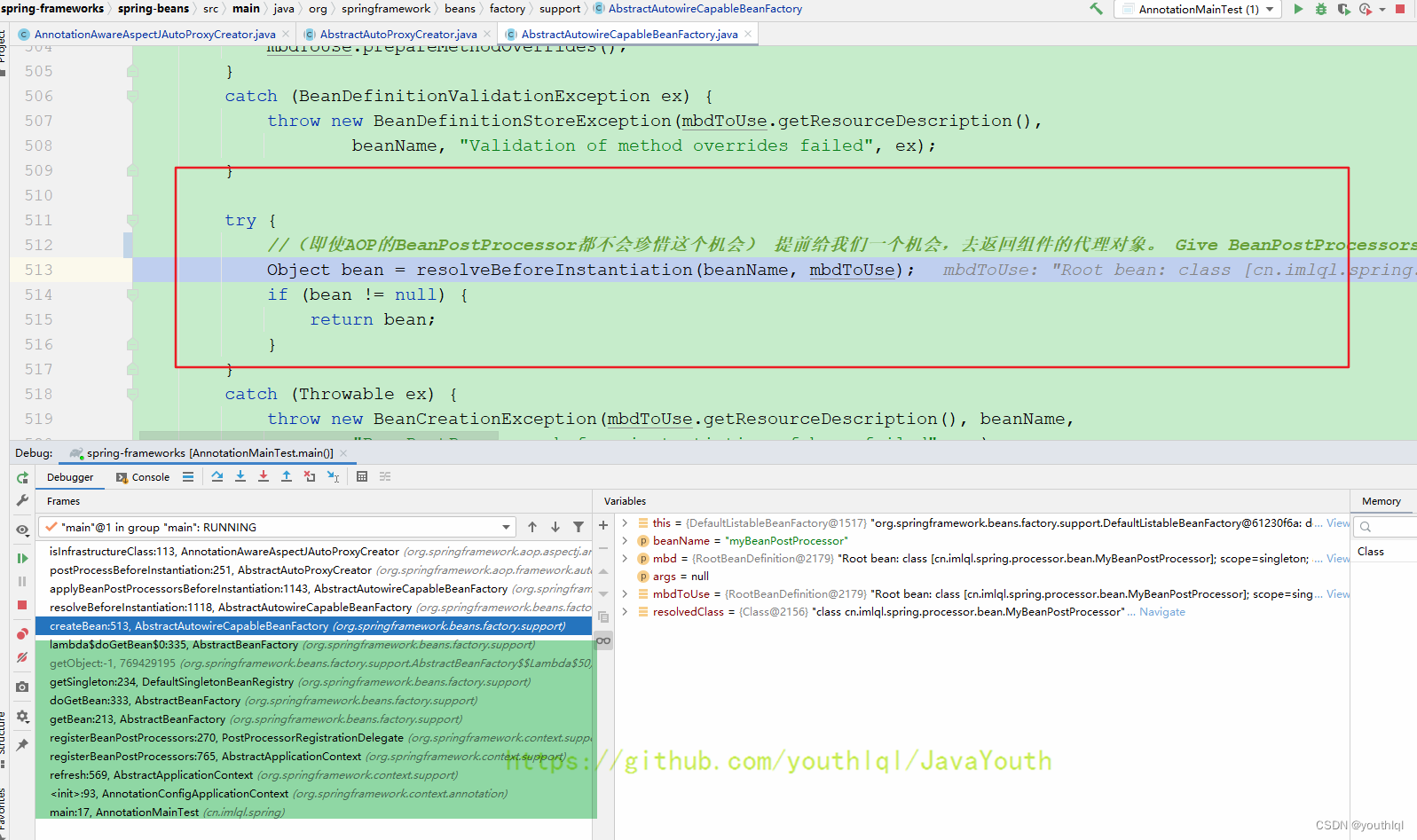The height and width of the screenshot is (840, 1417).
Task: Switch to AbstractAutoProxyCreator.java tab
Action: pos(398,35)
